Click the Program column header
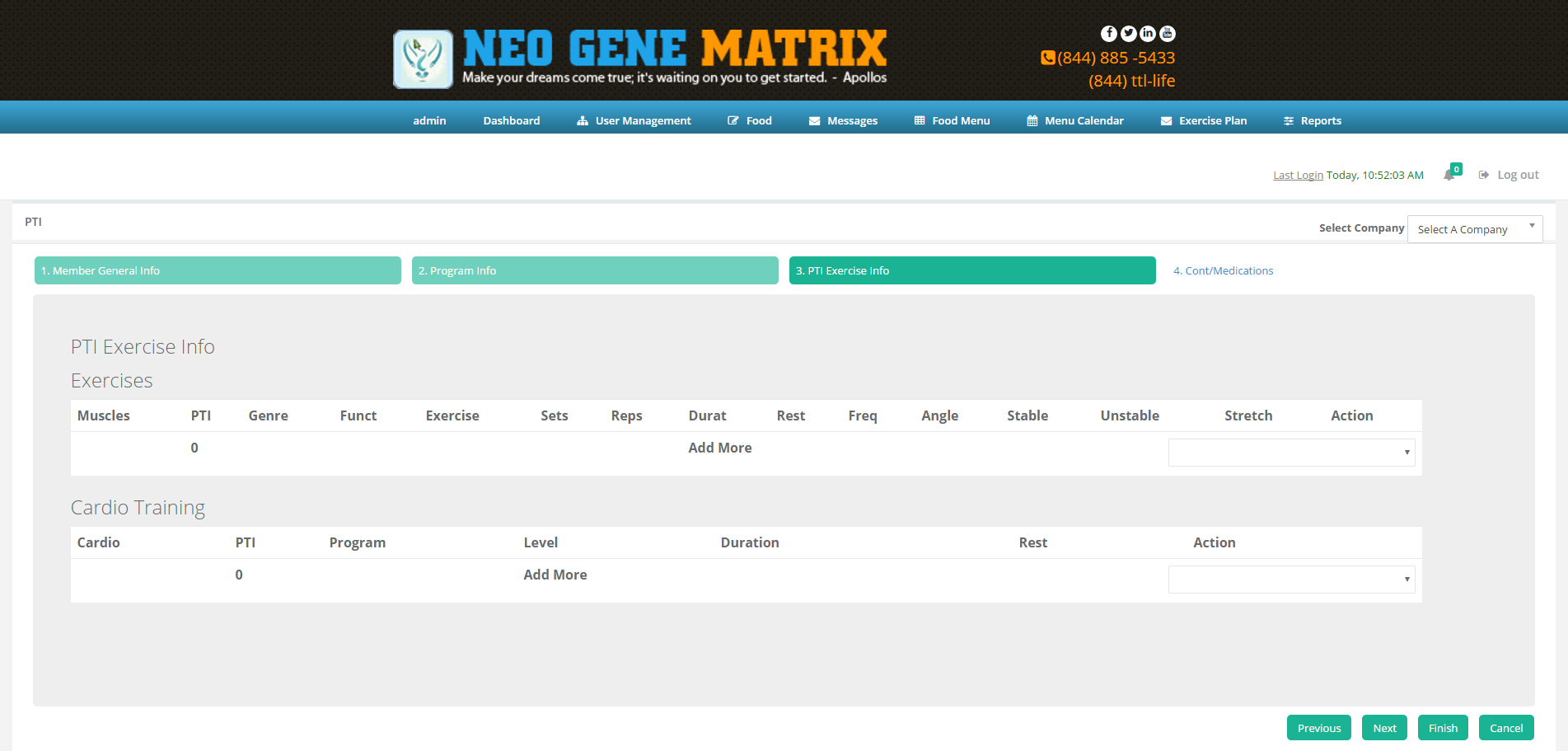This screenshot has width=1568, height=751. (x=358, y=542)
